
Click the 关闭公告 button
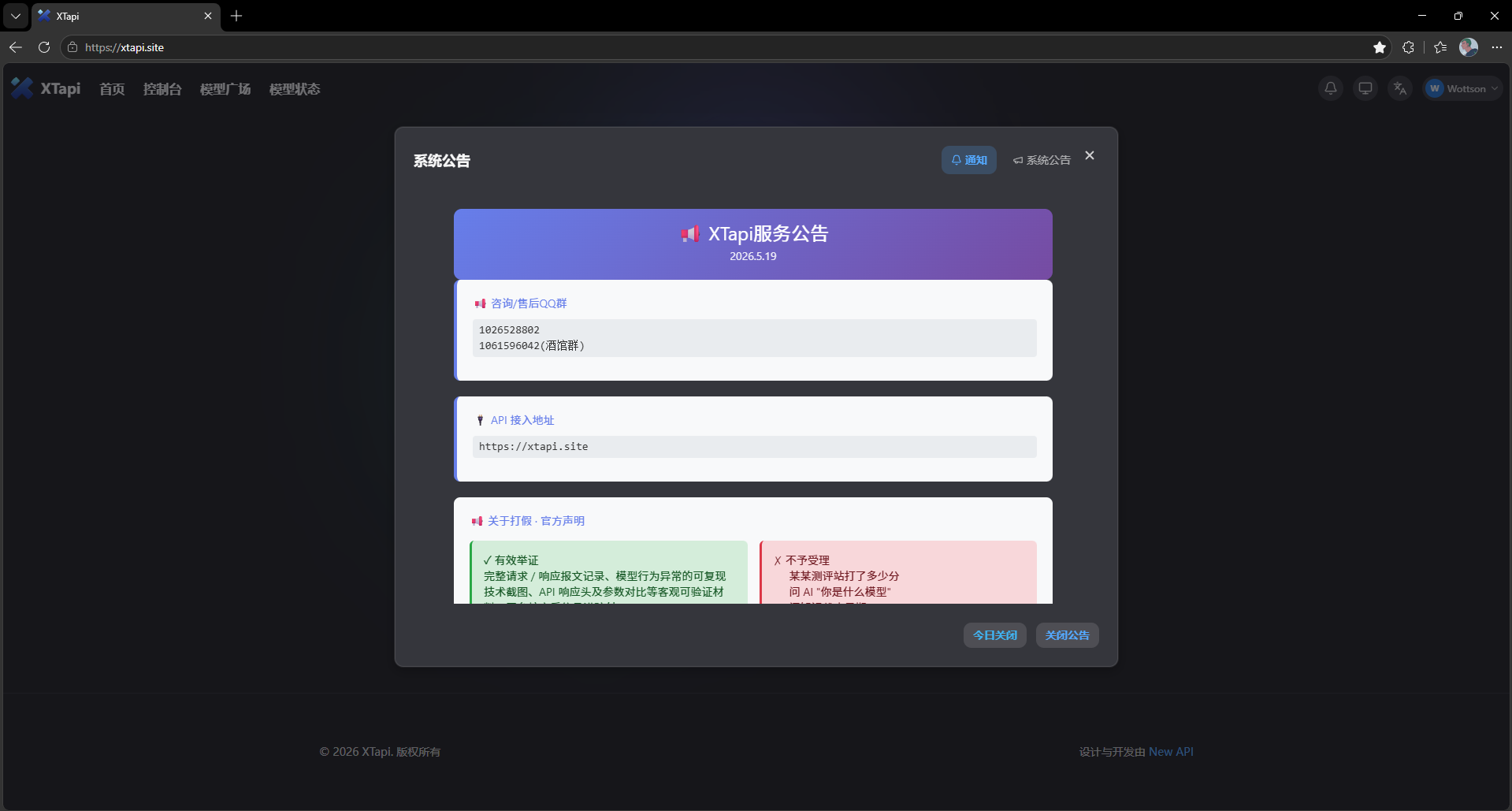(1068, 635)
